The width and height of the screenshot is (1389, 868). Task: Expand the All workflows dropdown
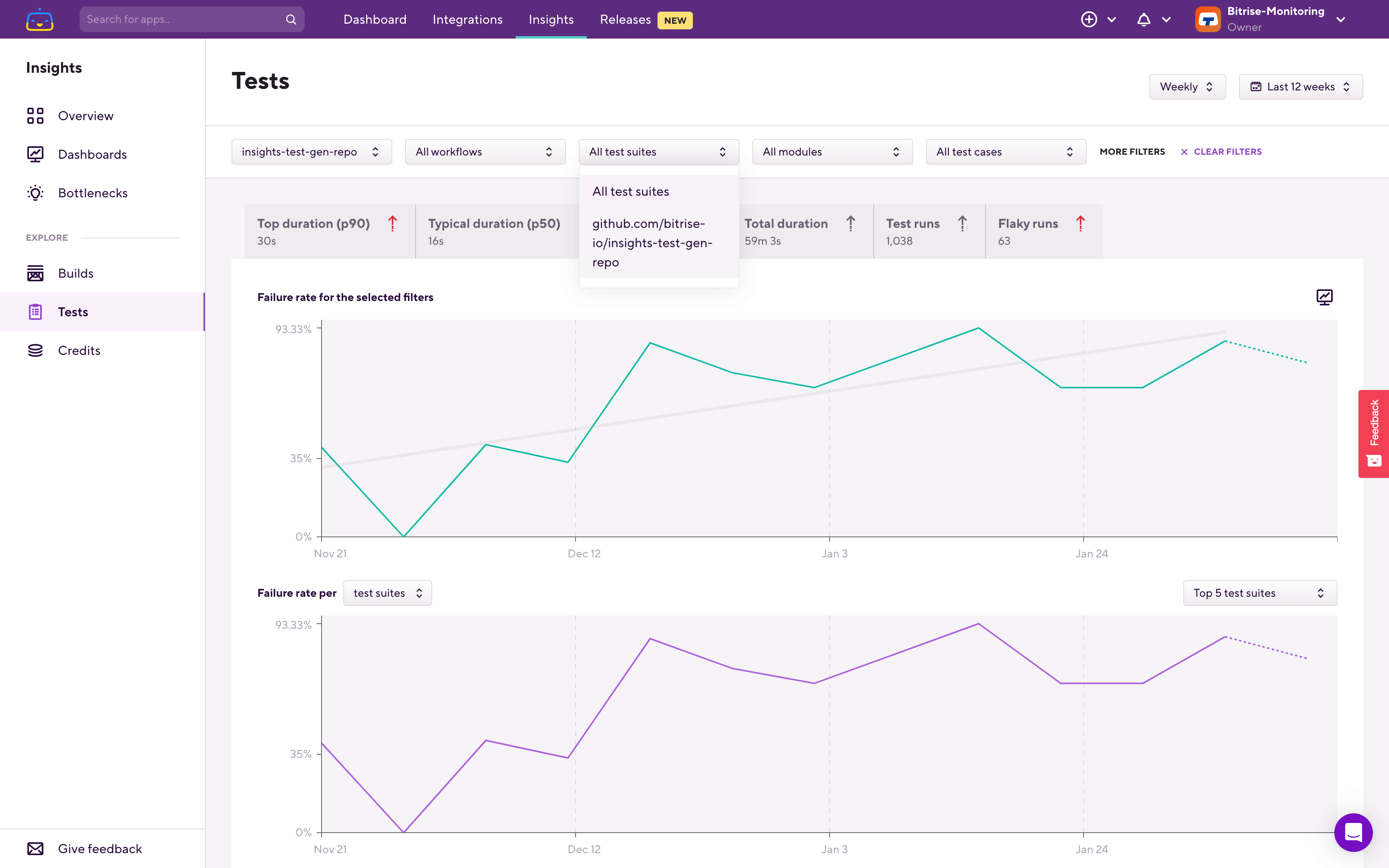pyautogui.click(x=484, y=151)
